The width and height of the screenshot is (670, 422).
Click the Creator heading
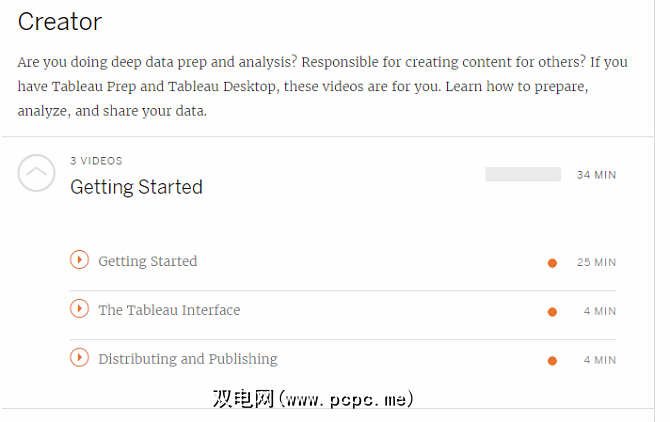[x=60, y=21]
